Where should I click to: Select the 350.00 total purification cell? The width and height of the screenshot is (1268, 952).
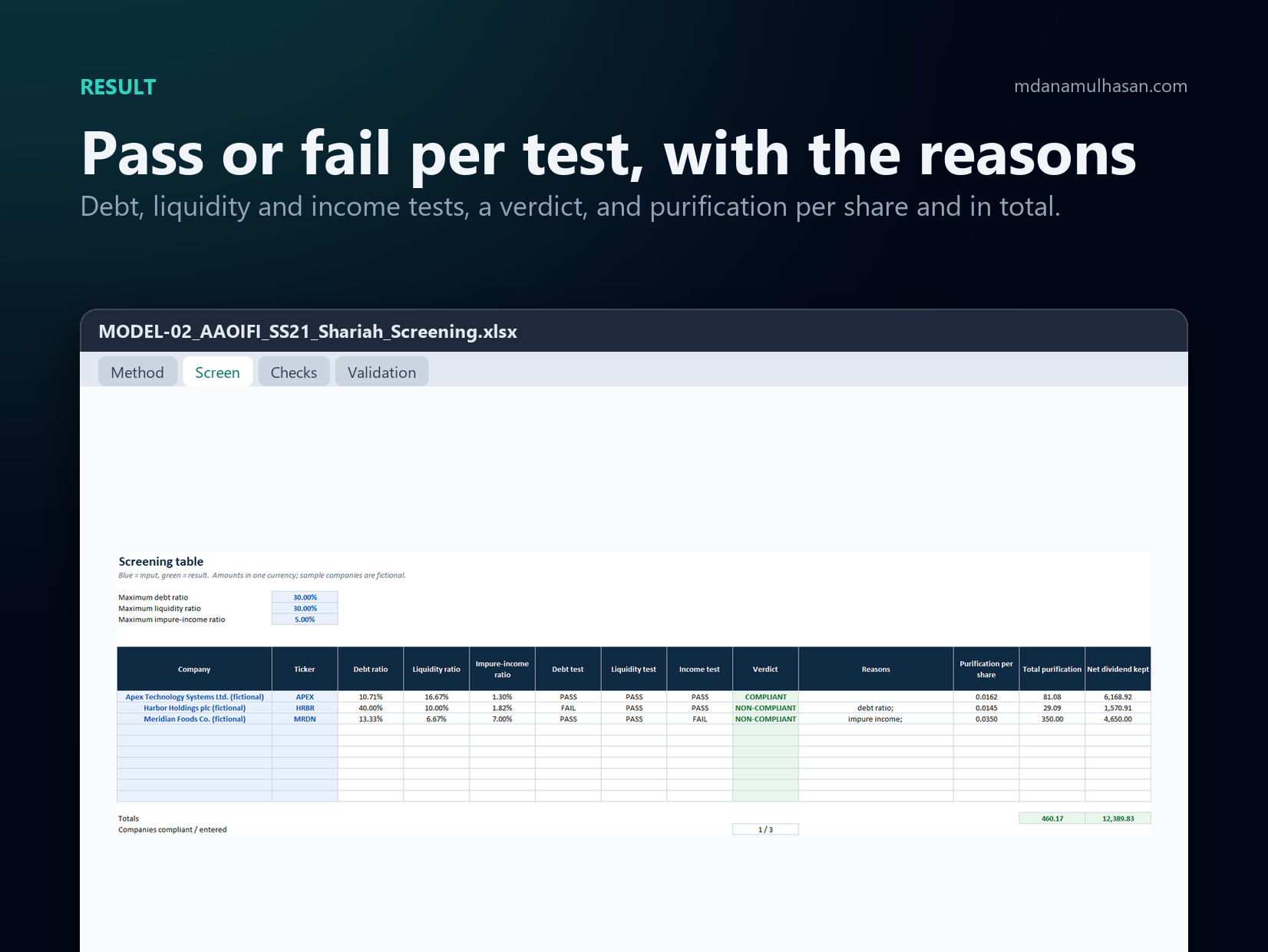[x=1052, y=719]
